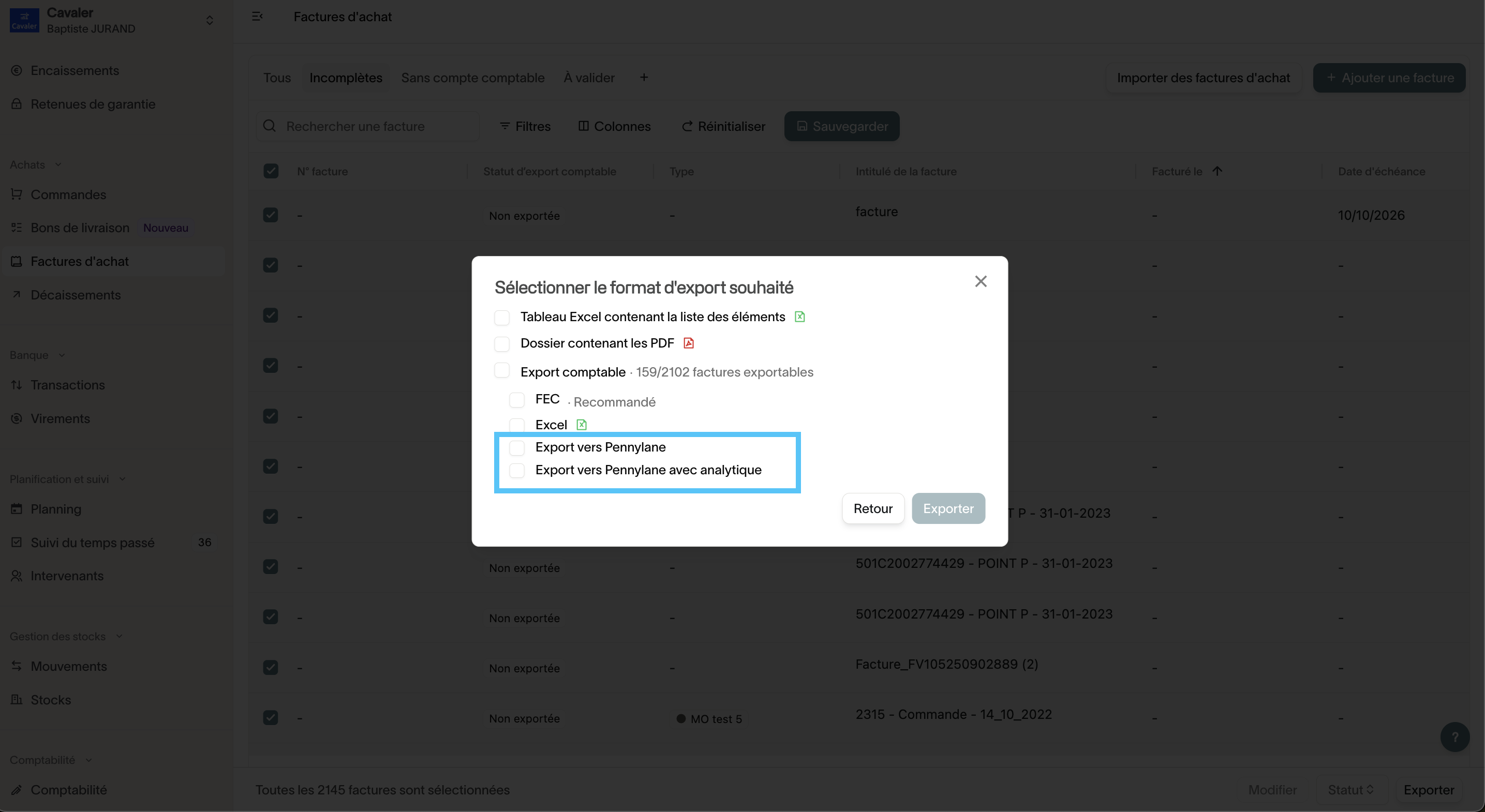Click the sidebar collapse icon
1485x812 pixels.
coord(257,17)
